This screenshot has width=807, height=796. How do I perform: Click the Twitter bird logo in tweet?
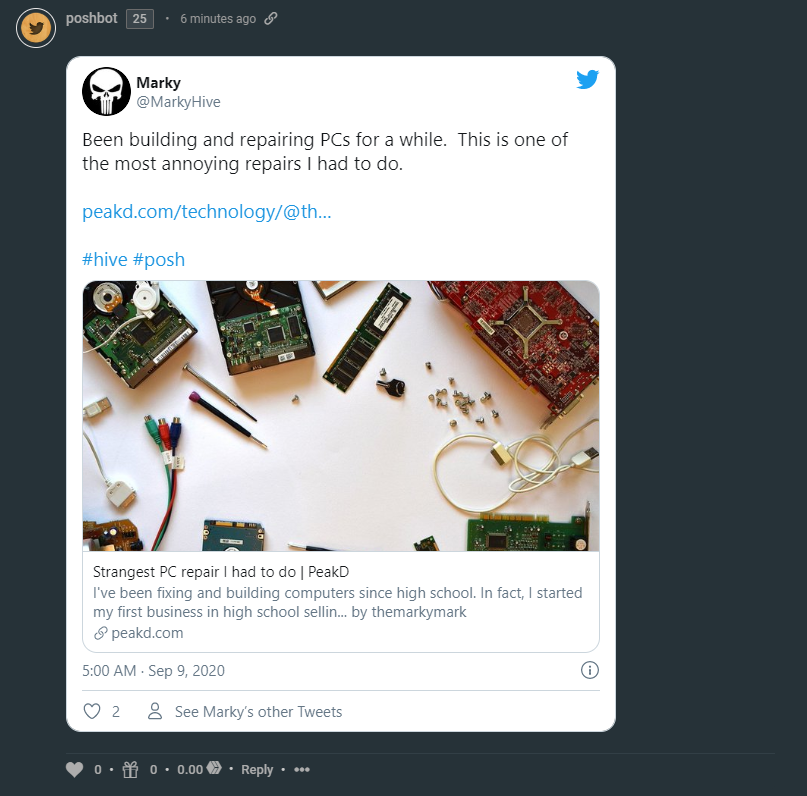588,81
